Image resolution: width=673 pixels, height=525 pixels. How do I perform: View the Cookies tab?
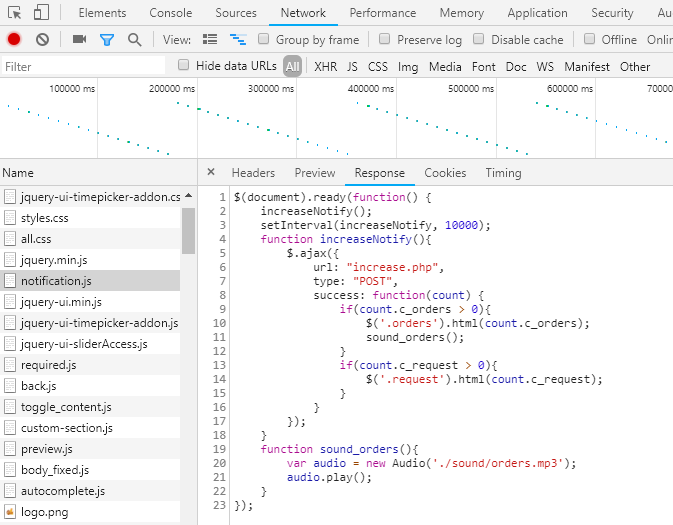(445, 173)
